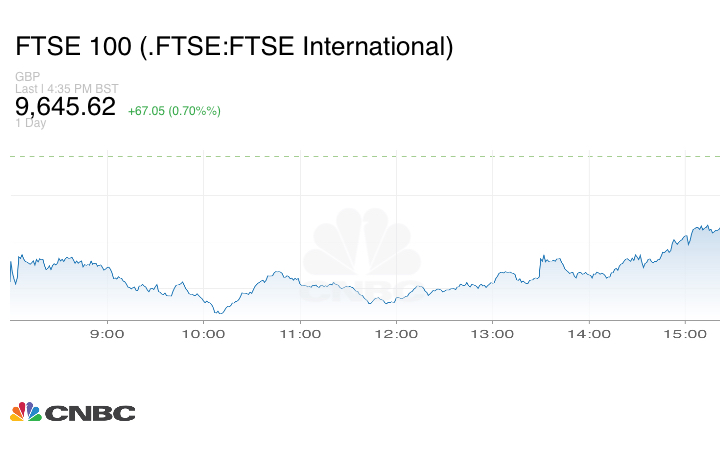Click the Last 4:35 PM BST timestamp
The height and width of the screenshot is (450, 720).
61,89
